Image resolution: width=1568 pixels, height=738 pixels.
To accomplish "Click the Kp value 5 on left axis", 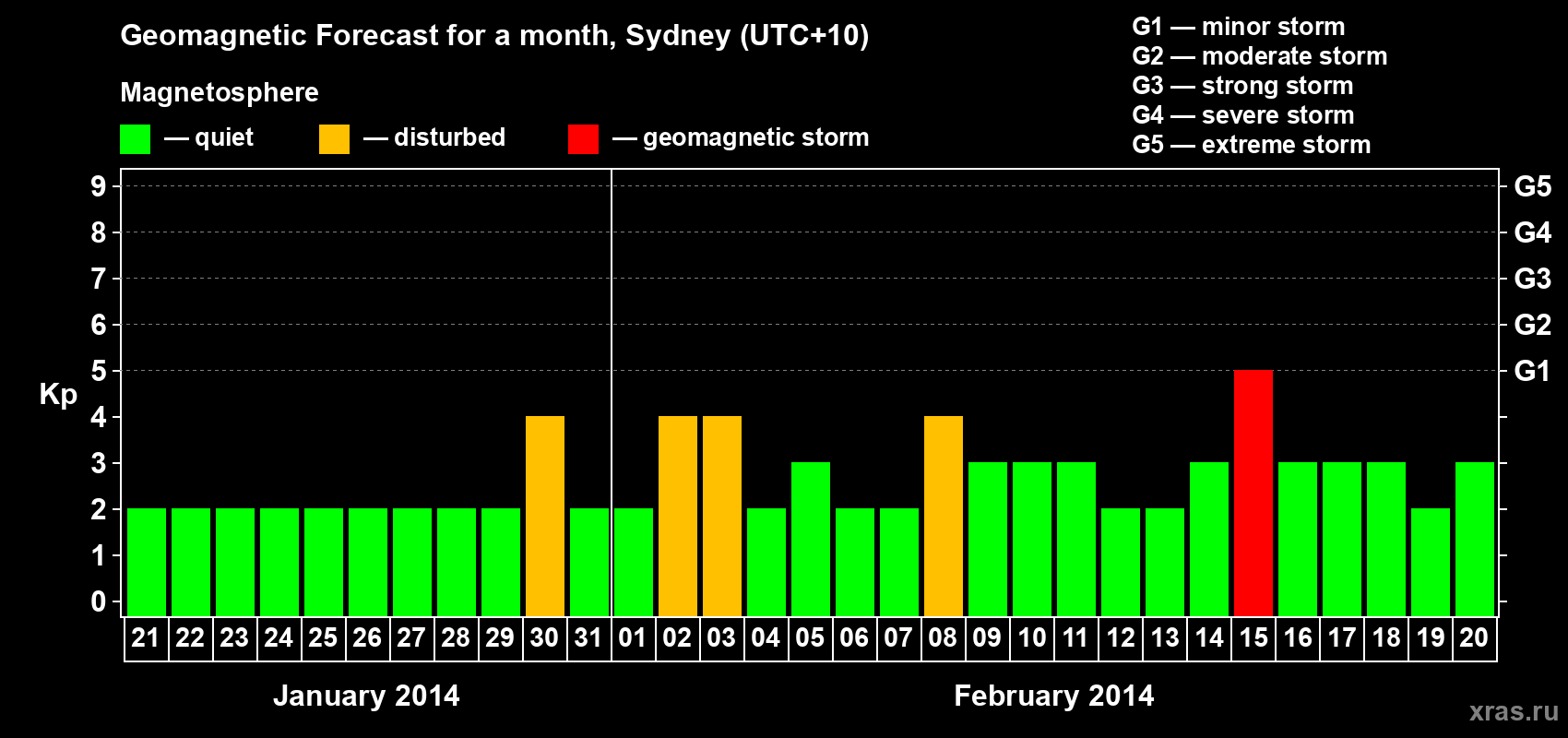I will [99, 371].
